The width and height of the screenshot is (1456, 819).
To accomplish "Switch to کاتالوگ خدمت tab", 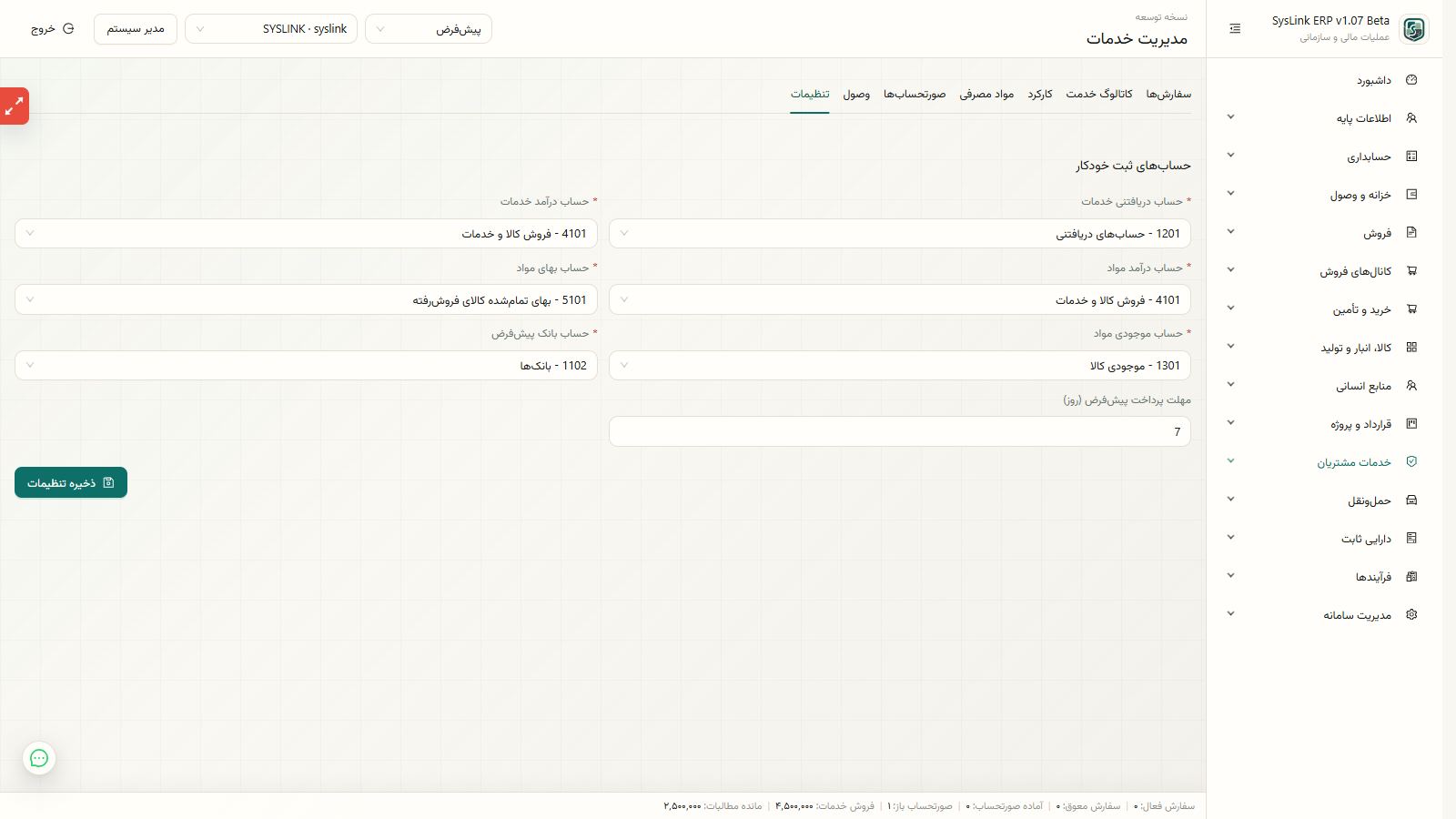I will coord(1099,94).
